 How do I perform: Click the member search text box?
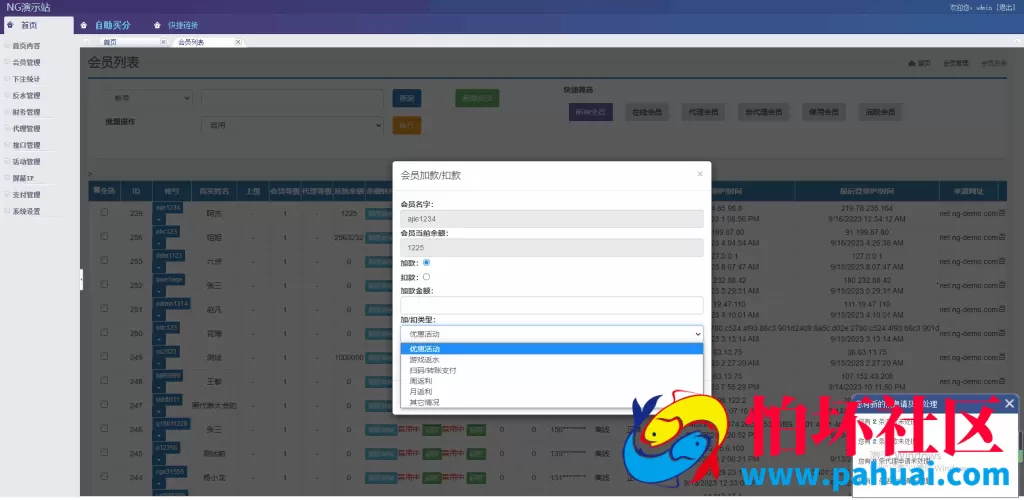[292, 98]
